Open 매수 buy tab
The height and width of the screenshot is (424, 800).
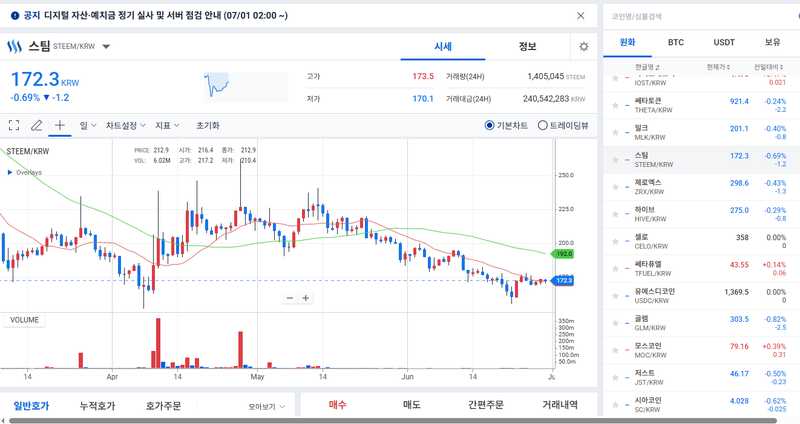tap(338, 405)
